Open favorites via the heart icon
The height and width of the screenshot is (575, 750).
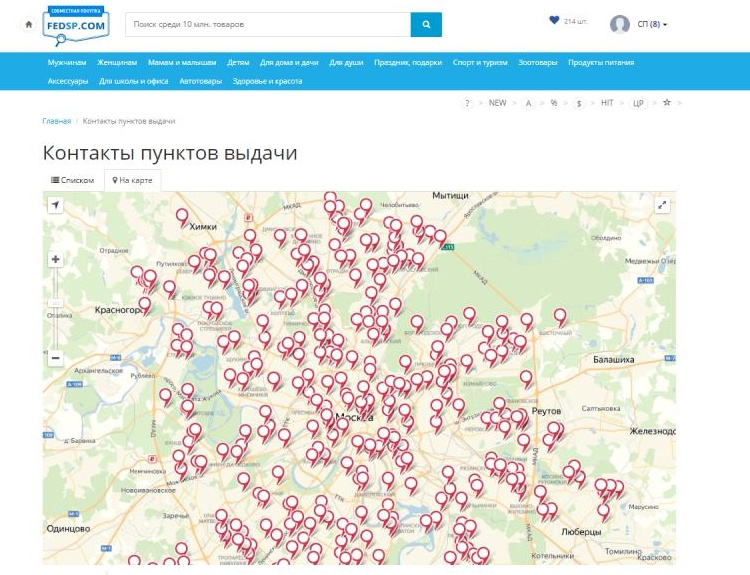(x=554, y=20)
